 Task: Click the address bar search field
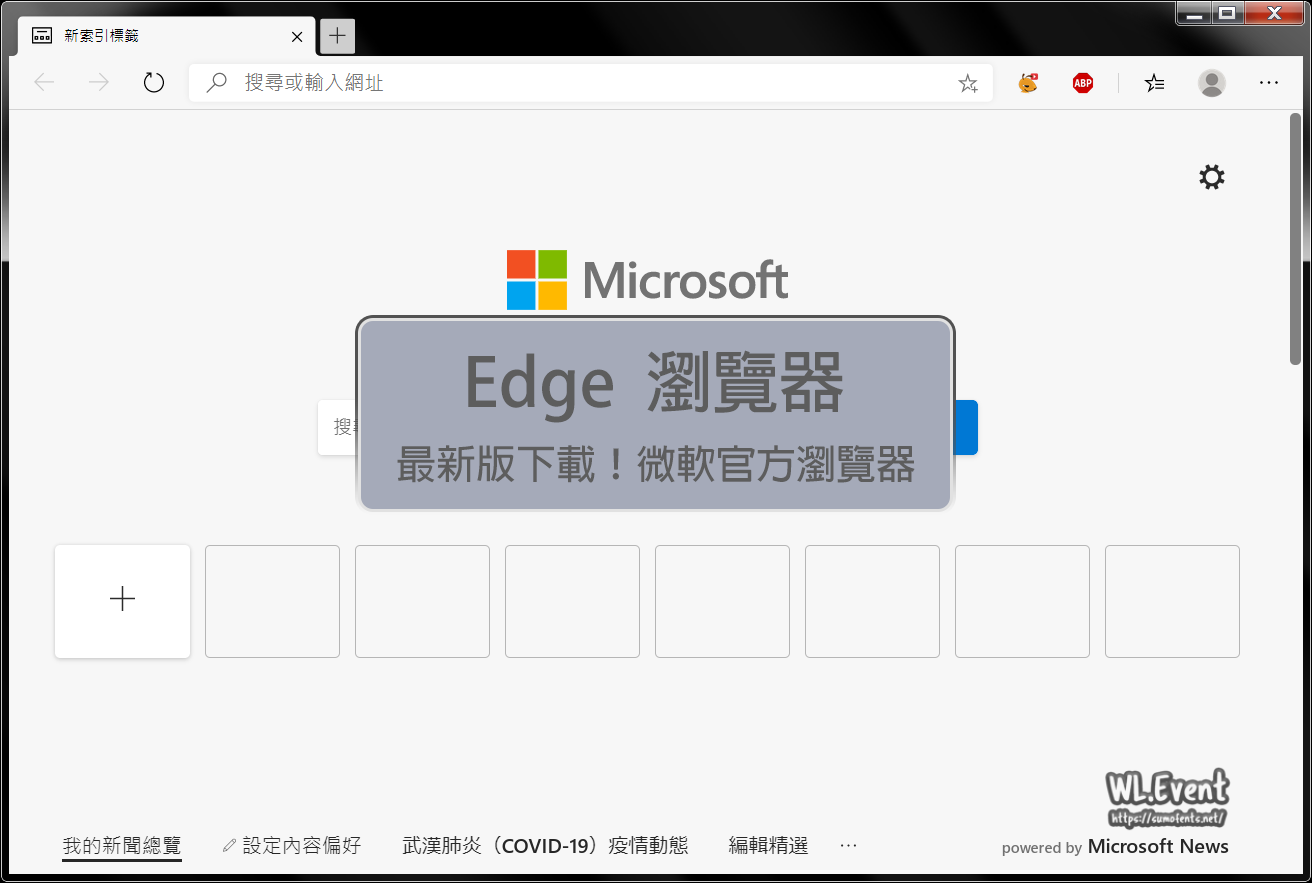click(x=590, y=83)
